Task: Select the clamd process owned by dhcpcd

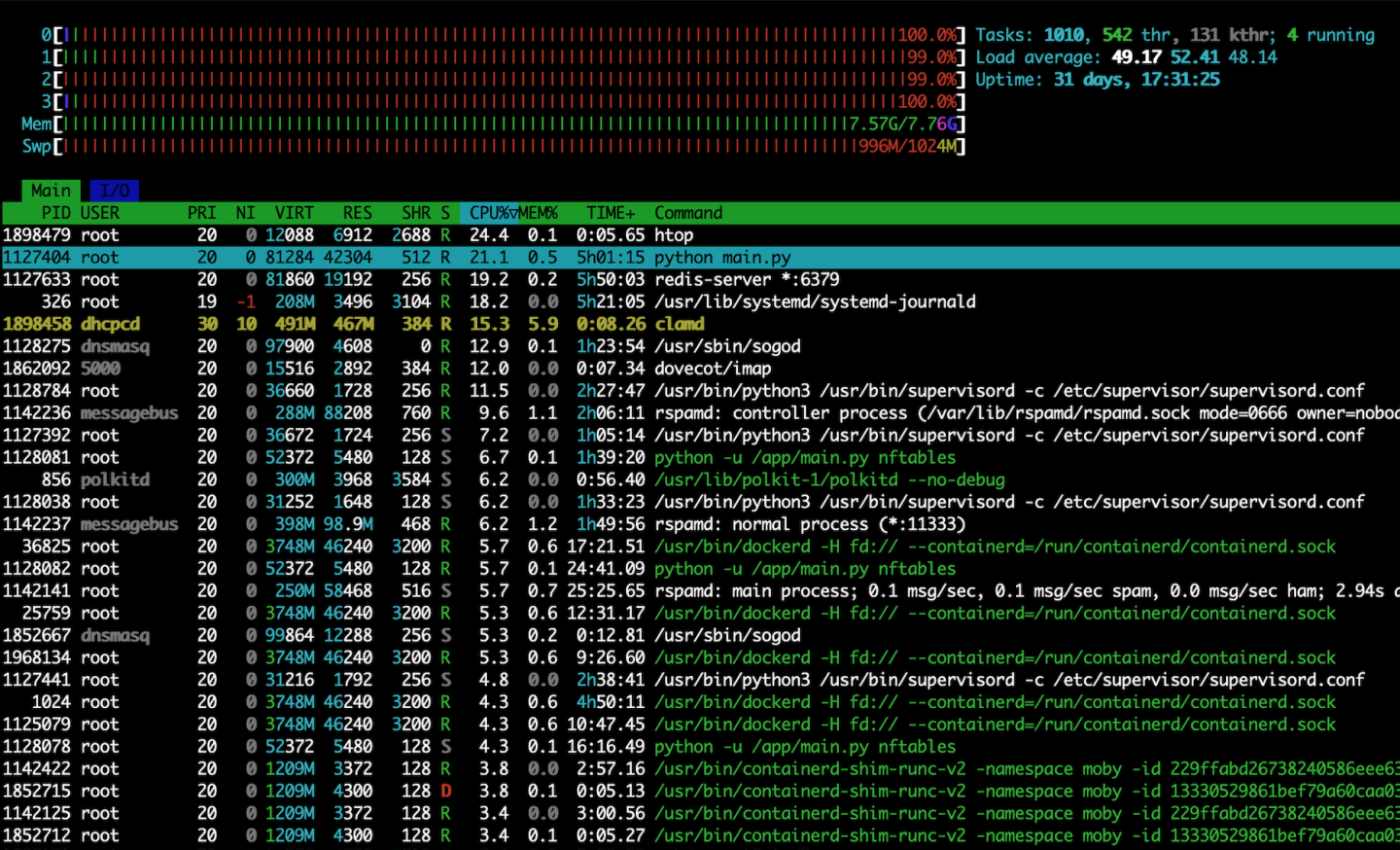Action: pos(679,324)
